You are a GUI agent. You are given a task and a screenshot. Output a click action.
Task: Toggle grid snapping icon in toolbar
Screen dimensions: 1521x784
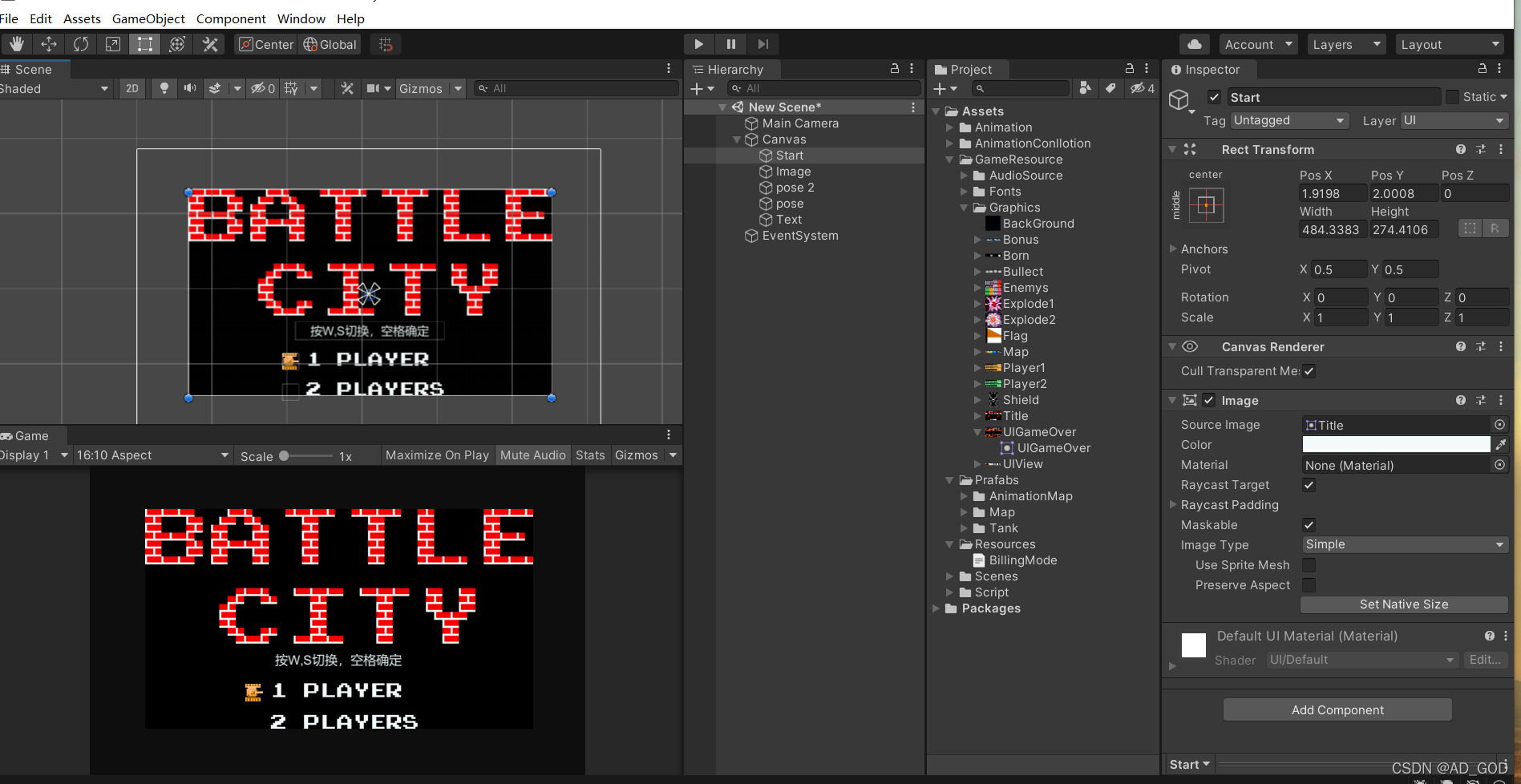(x=386, y=44)
